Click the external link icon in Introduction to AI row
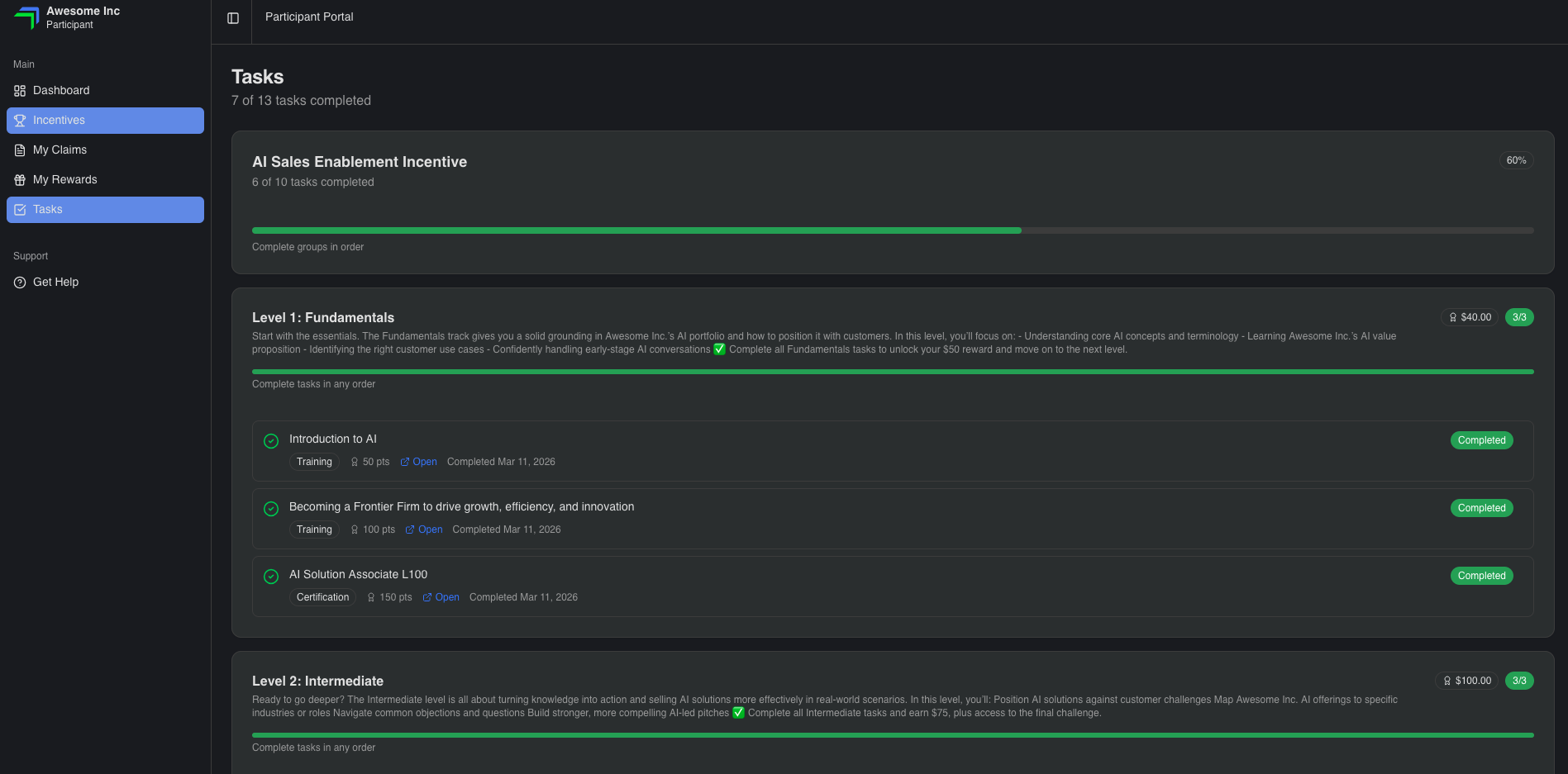The height and width of the screenshot is (774, 1568). tap(405, 462)
